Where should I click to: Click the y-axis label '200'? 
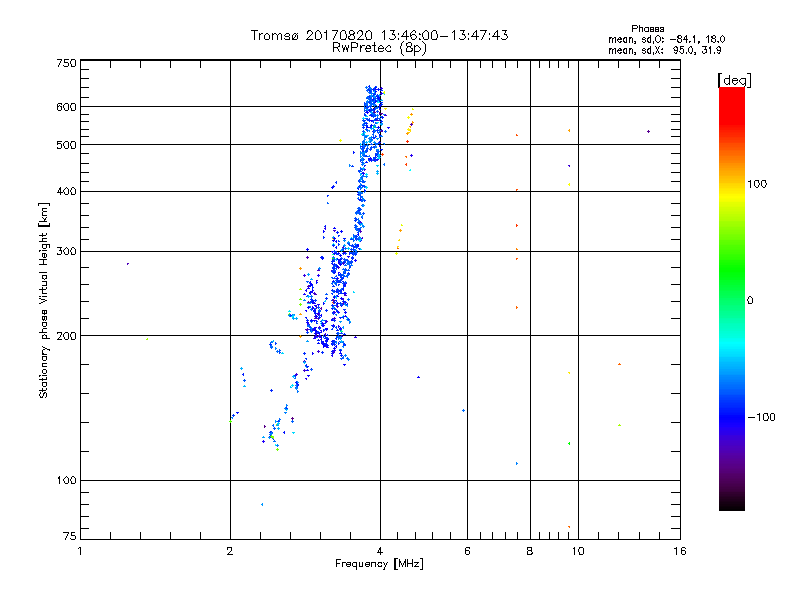pos(66,336)
